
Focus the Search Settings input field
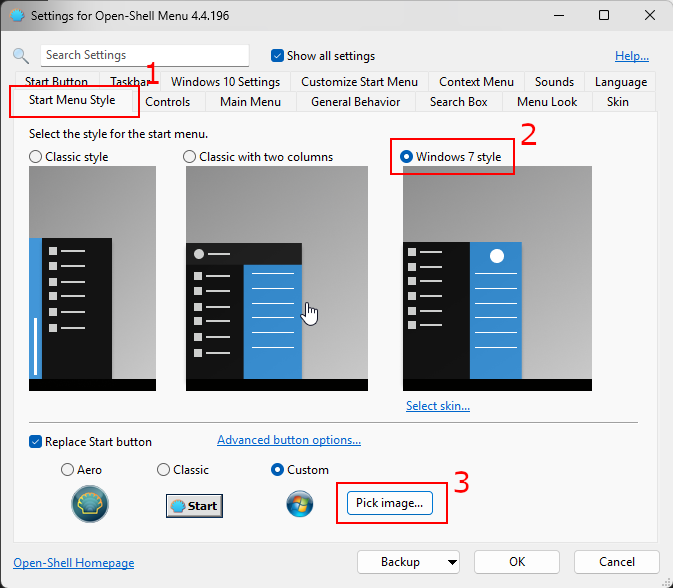(x=145, y=56)
